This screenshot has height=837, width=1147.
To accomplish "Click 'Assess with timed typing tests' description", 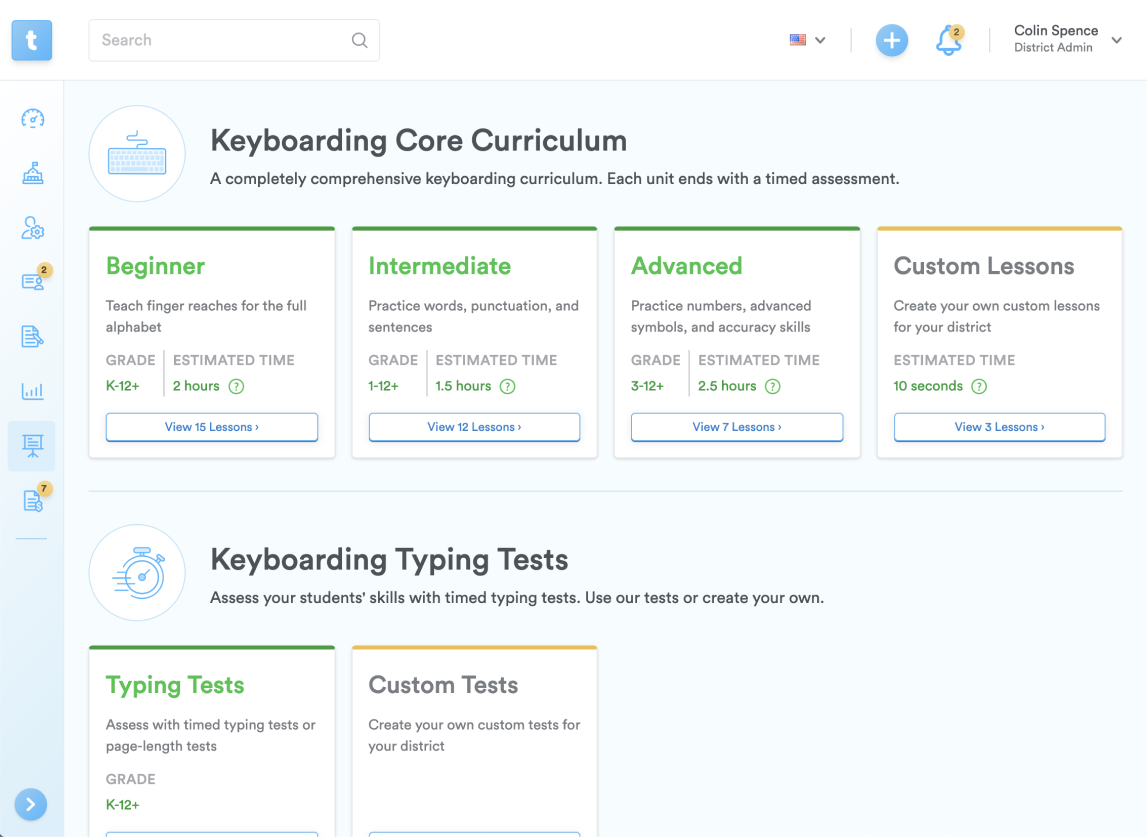I will [x=211, y=735].
